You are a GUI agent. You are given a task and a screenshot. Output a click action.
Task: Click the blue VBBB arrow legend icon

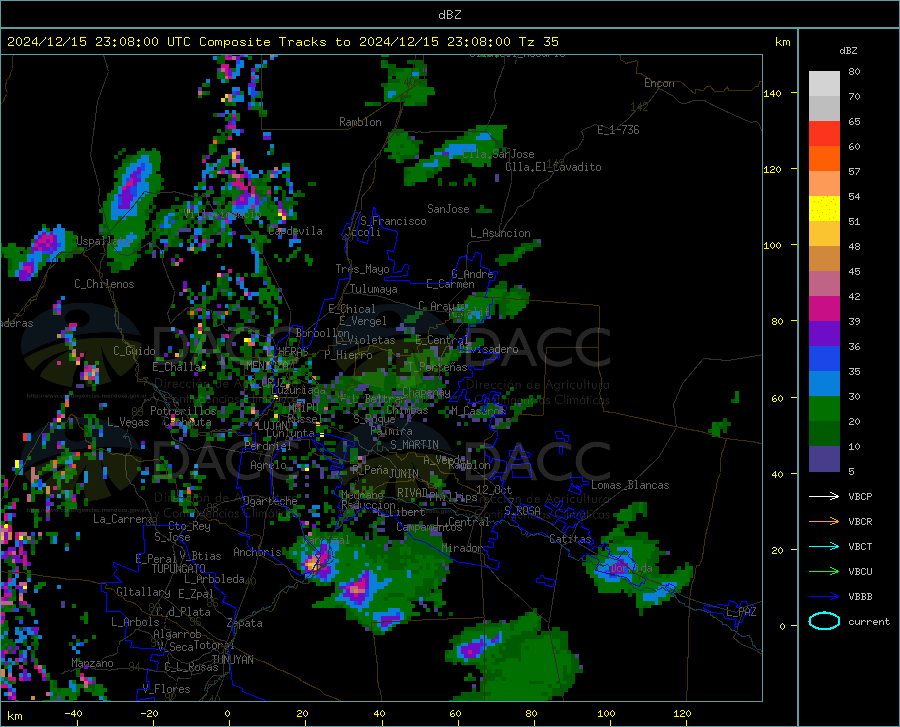(x=824, y=597)
